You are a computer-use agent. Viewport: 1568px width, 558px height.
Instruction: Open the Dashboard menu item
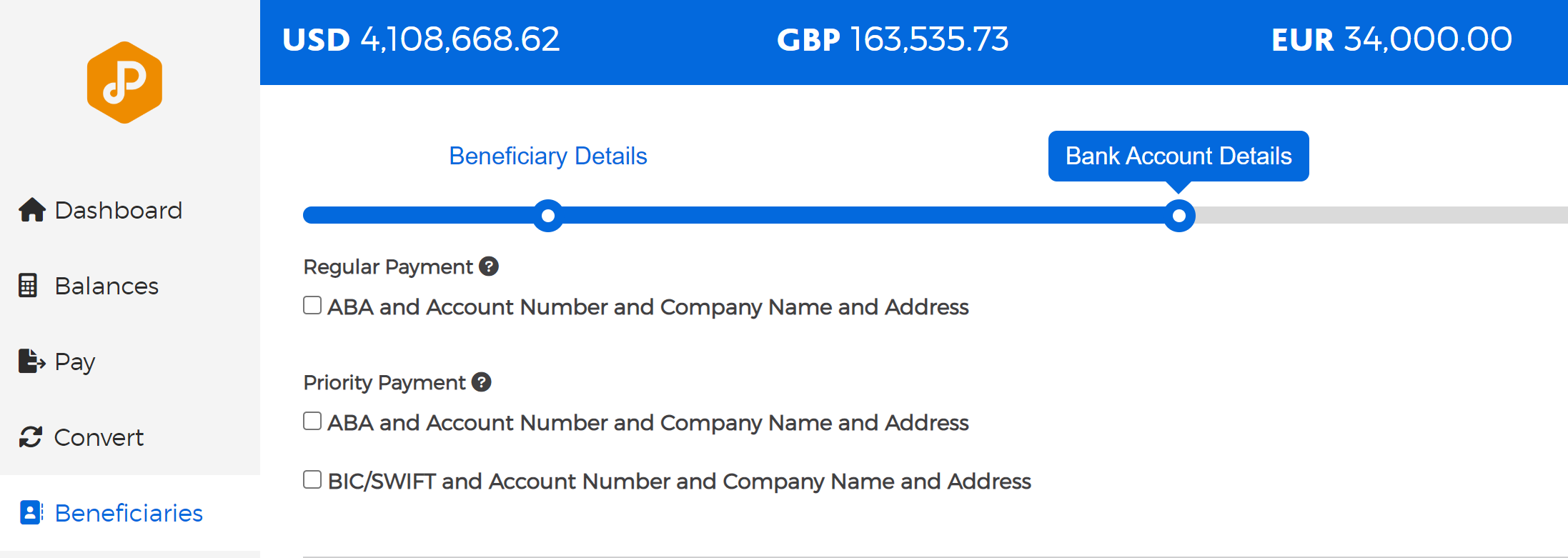101,210
